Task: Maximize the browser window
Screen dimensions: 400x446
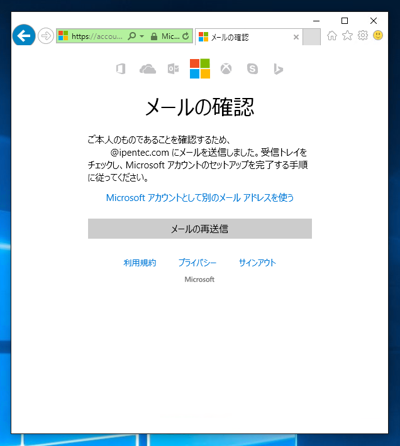Action: [345, 21]
